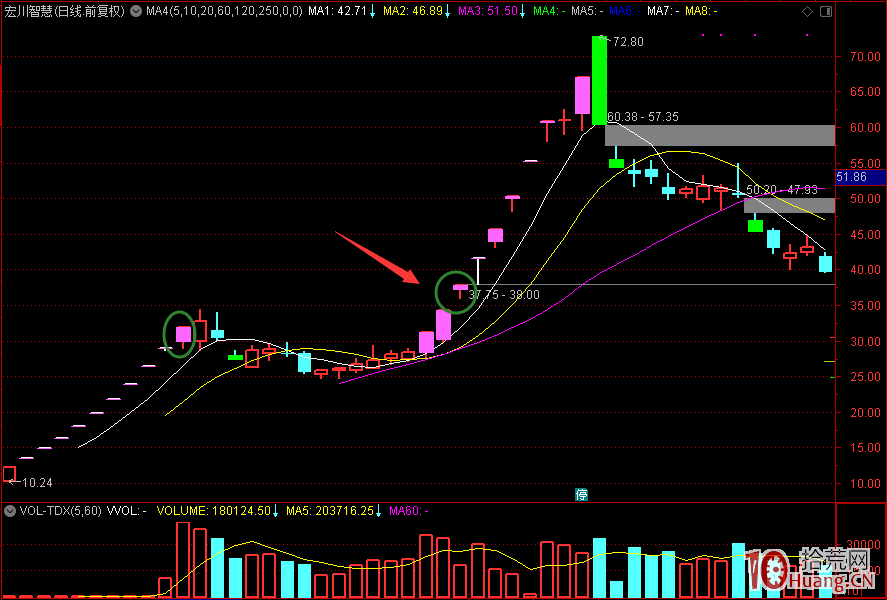Viewport: 887px width, 600px height.
Task: Click the 10.00 price axis label
Action: coord(865,484)
